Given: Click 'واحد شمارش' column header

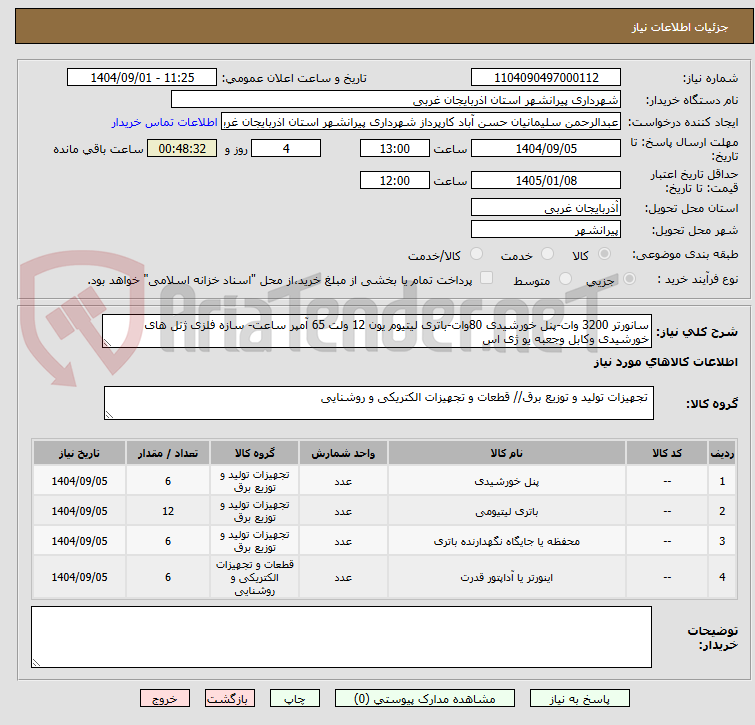Looking at the screenshot, I should [x=343, y=453].
